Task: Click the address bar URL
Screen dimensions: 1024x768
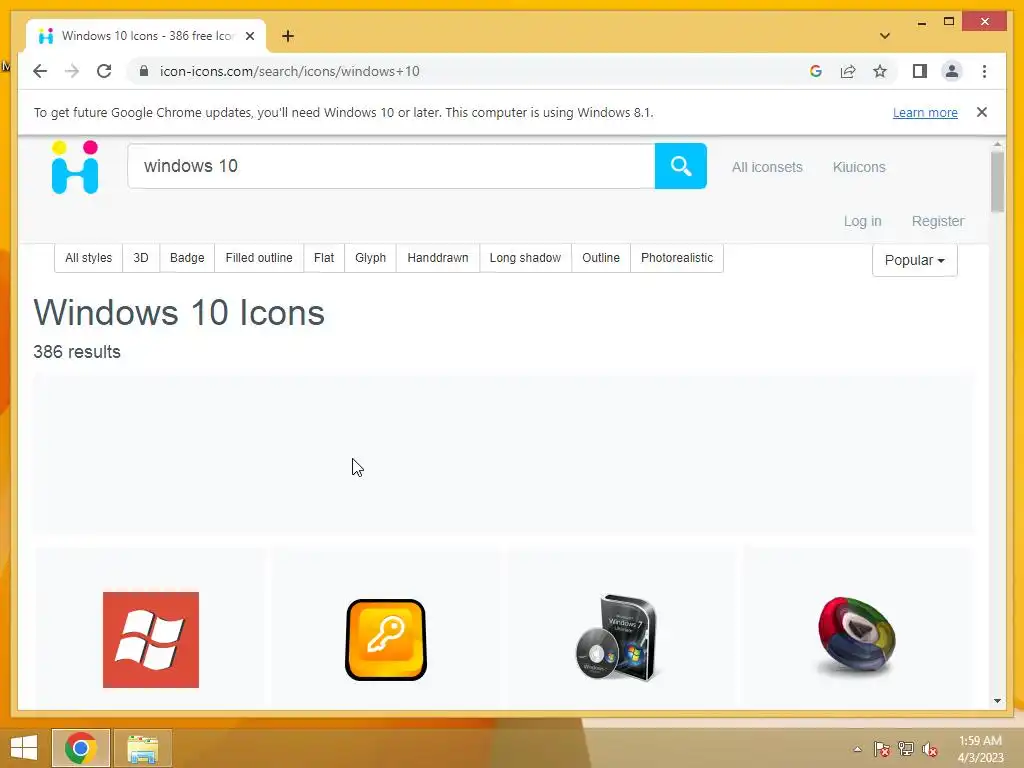Action: pyautogui.click(x=289, y=71)
